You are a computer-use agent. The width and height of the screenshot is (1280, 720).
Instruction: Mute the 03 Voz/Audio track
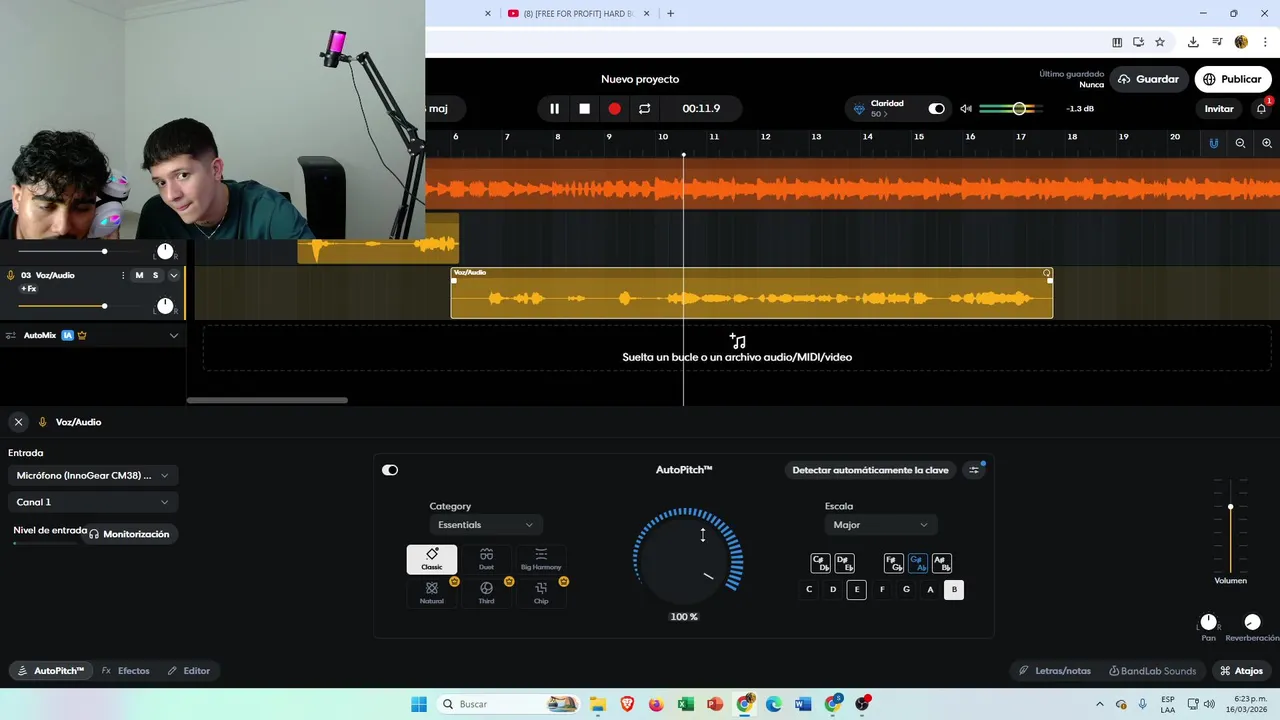click(x=139, y=275)
